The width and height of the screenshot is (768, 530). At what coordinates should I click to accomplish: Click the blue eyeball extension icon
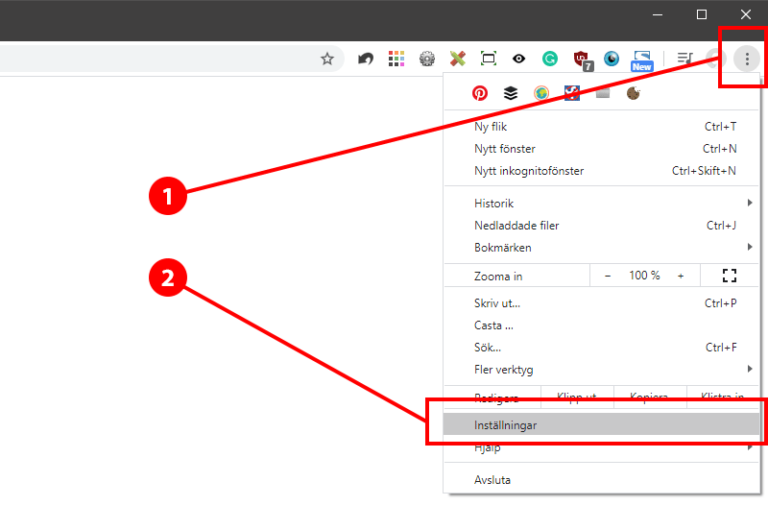point(611,59)
